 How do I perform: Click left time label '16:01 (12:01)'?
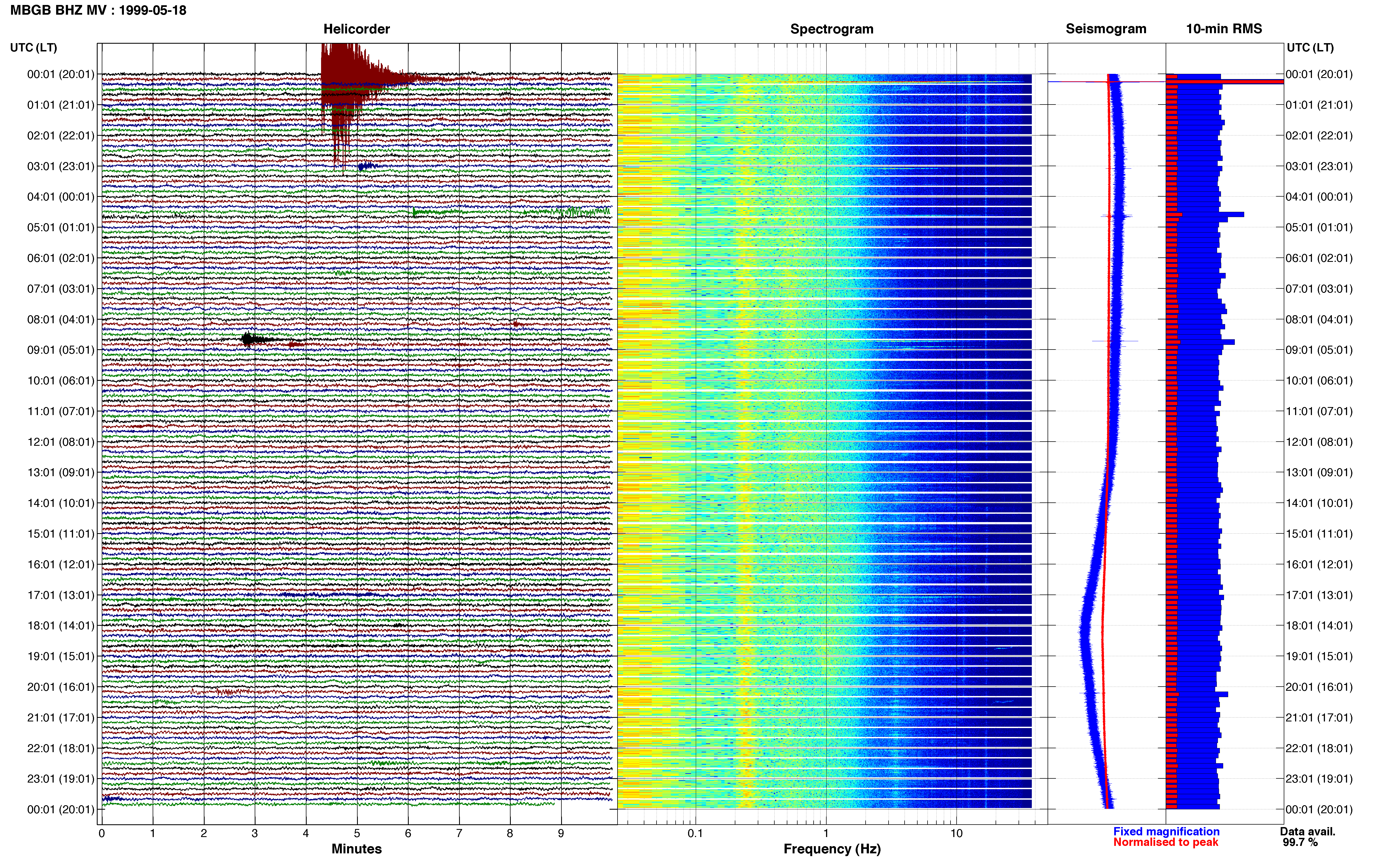tap(61, 564)
